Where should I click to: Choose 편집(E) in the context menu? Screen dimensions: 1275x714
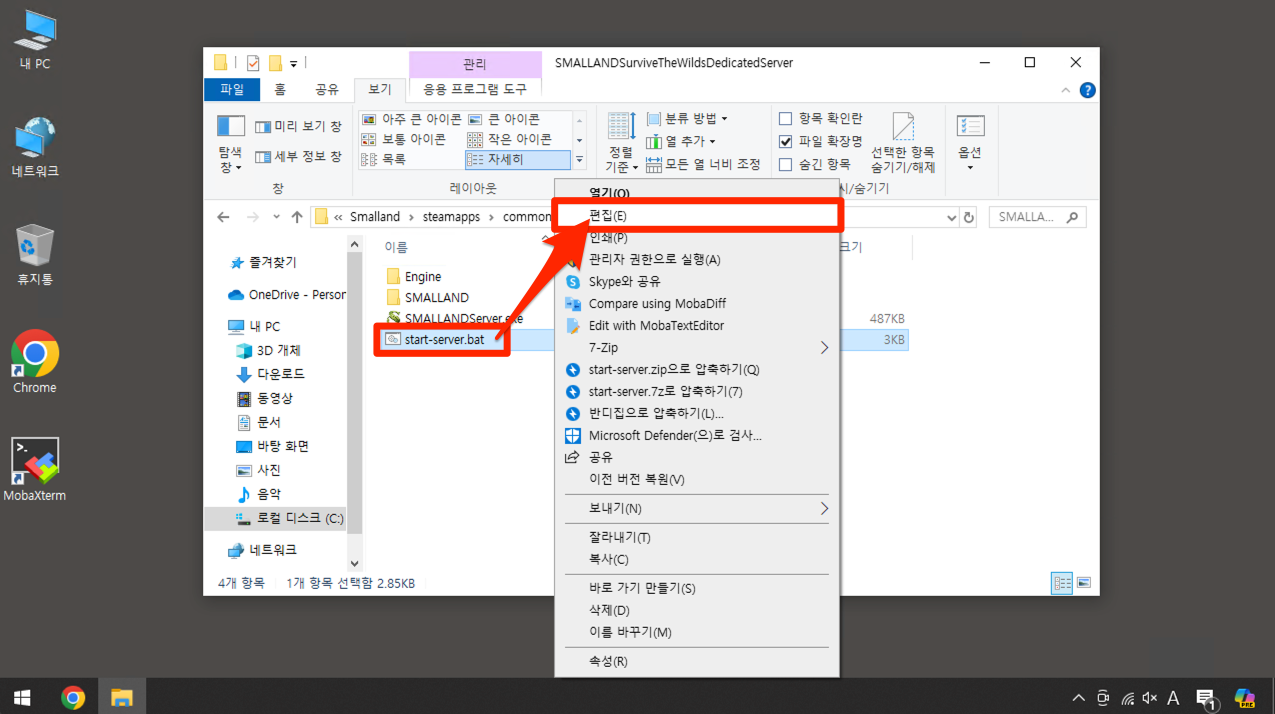[697, 216]
